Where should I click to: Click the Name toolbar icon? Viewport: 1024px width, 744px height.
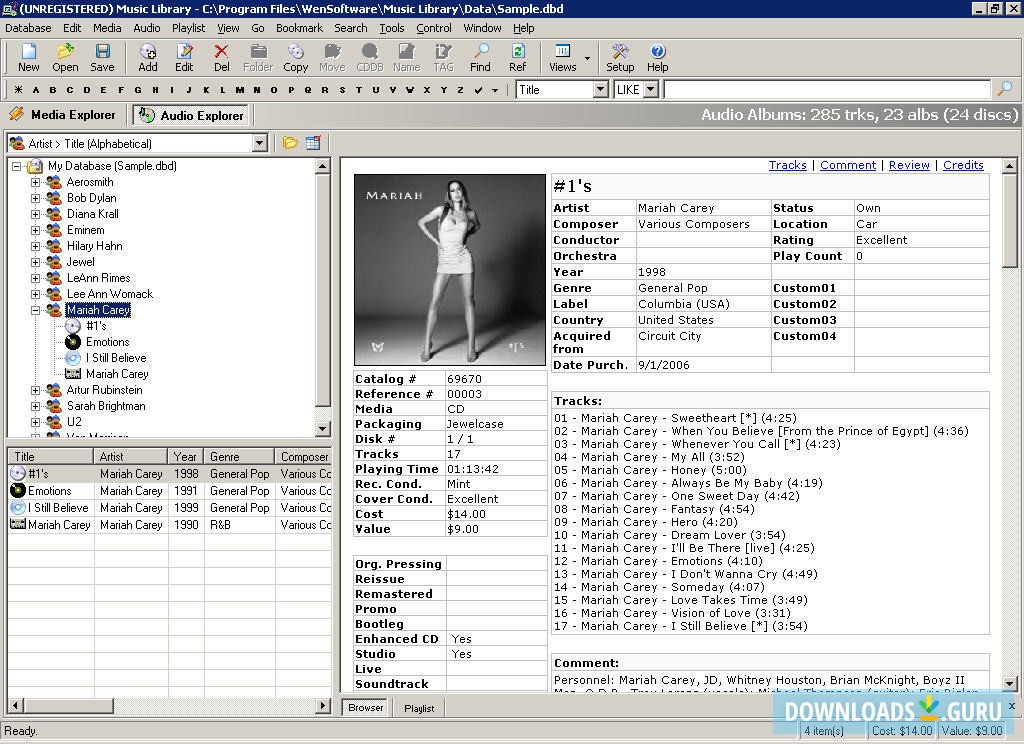406,57
